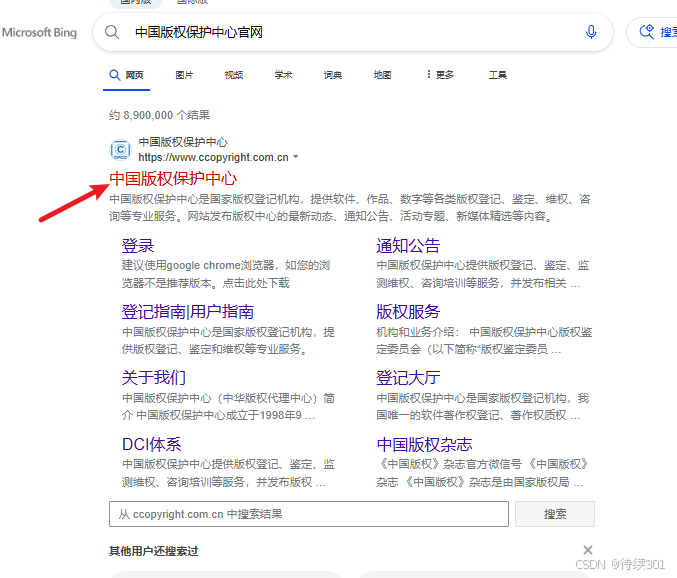
Task: Open the 中国版权杂志 sublink
Action: click(424, 444)
